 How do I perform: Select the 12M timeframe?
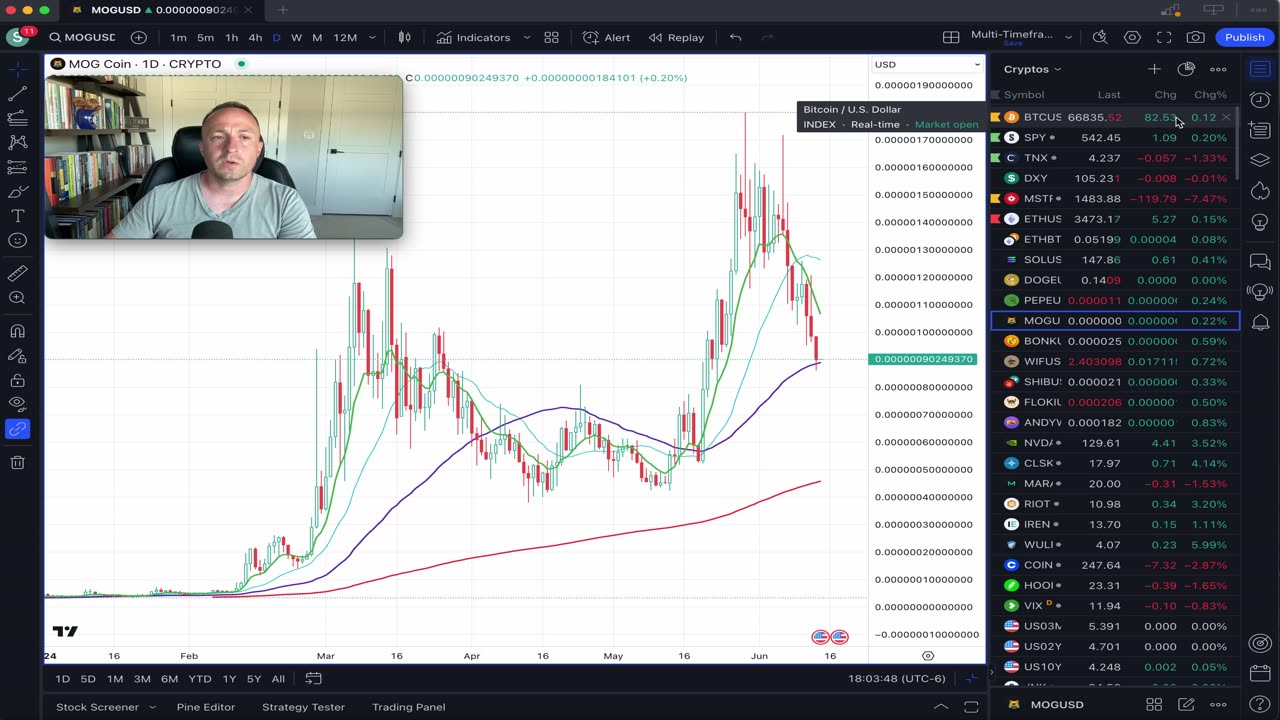(x=345, y=37)
